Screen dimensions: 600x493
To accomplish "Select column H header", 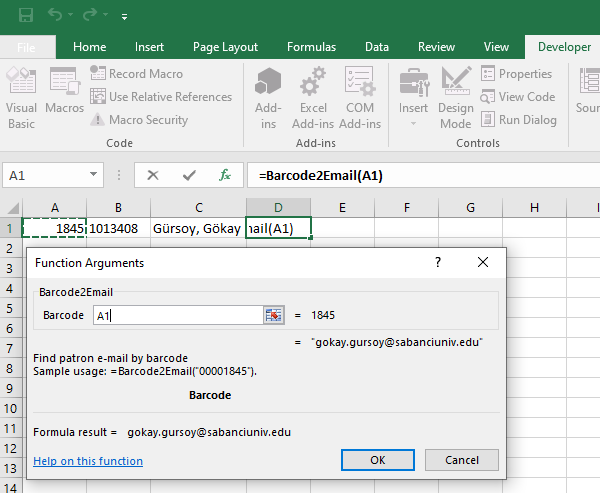I will 534,207.
